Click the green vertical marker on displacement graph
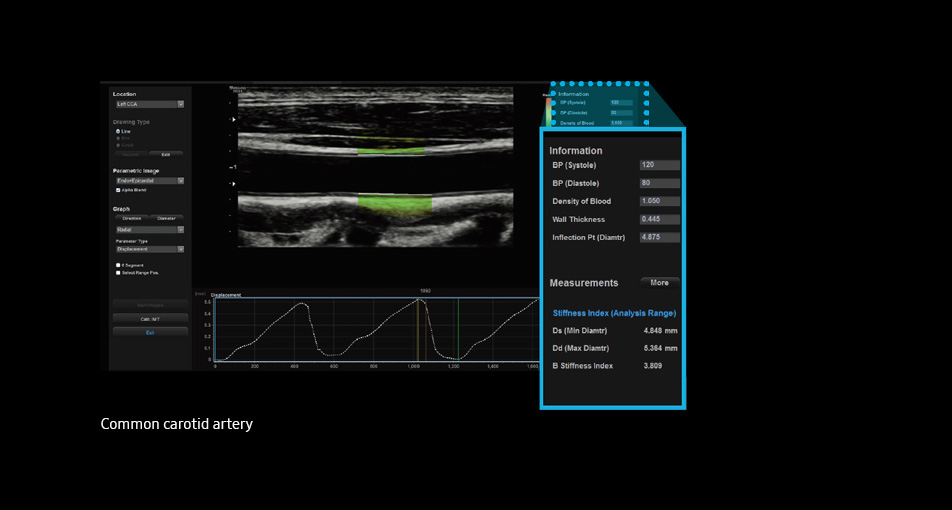 [x=458, y=329]
